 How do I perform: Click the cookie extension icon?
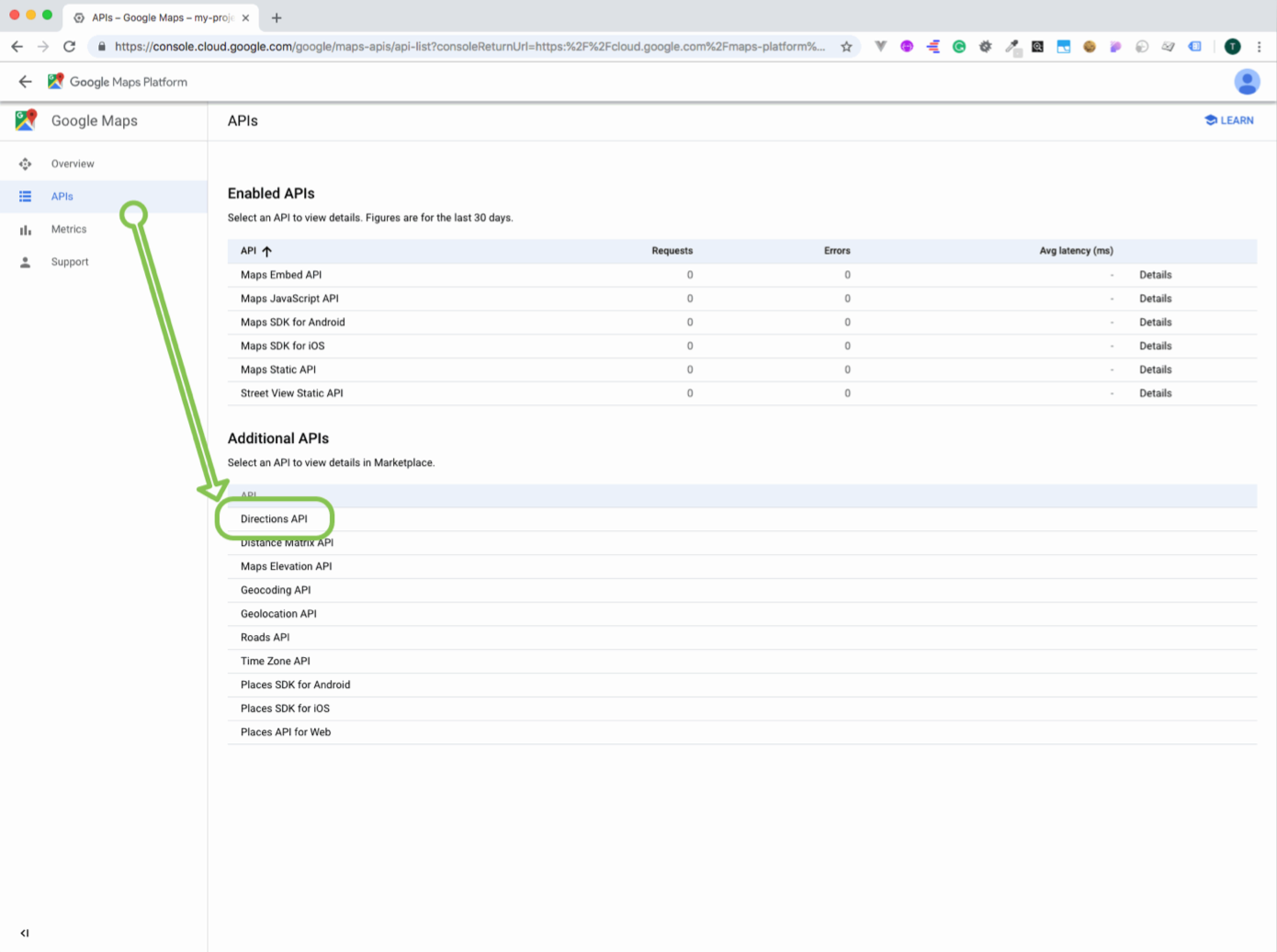point(1090,46)
